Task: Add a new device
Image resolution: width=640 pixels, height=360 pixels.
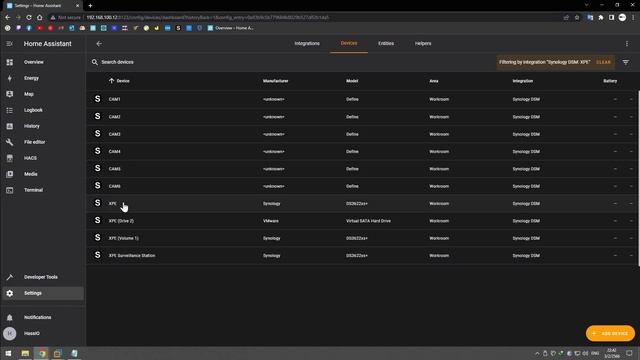Action: pos(610,333)
